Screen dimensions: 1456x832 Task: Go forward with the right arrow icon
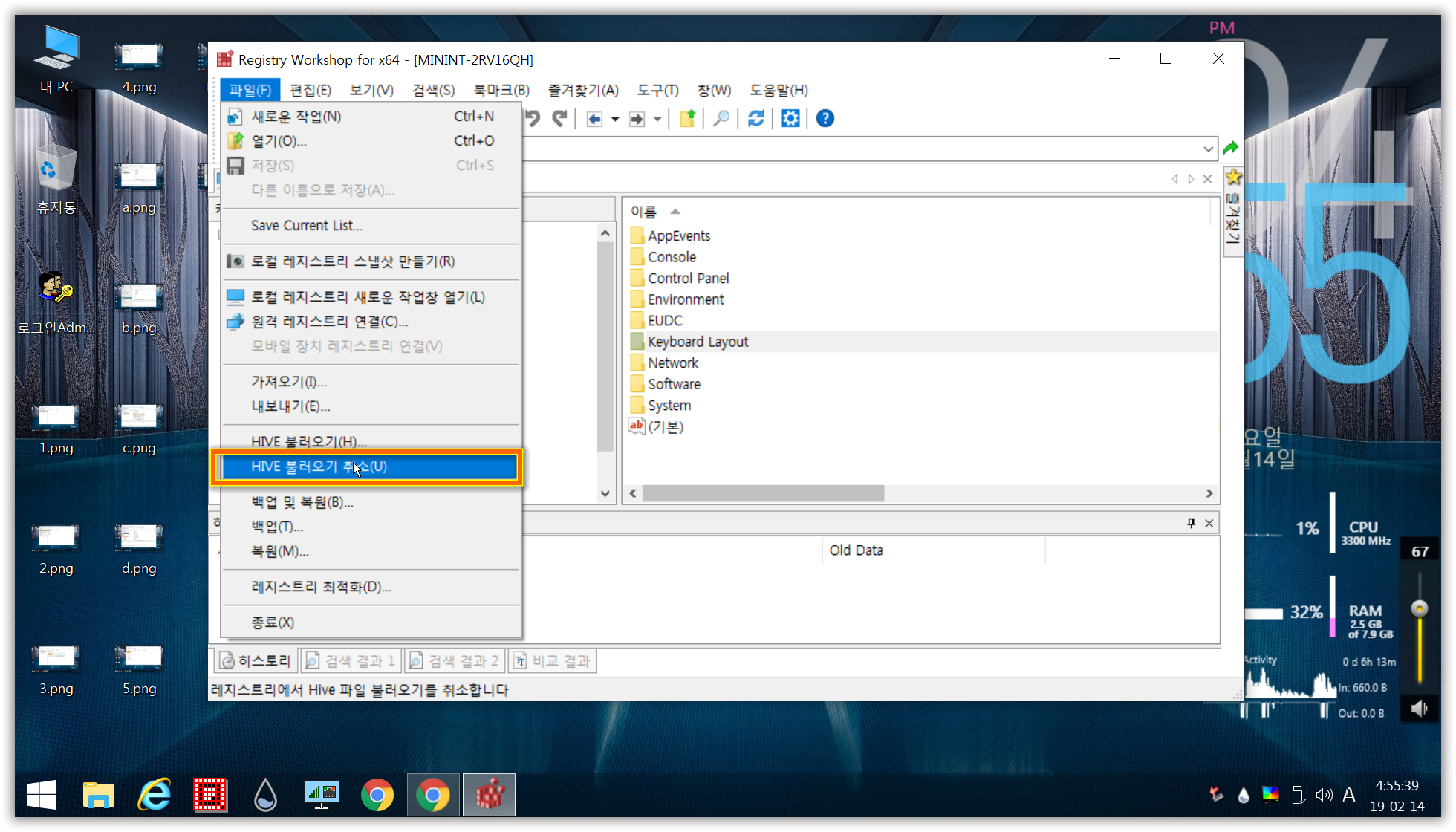click(637, 119)
